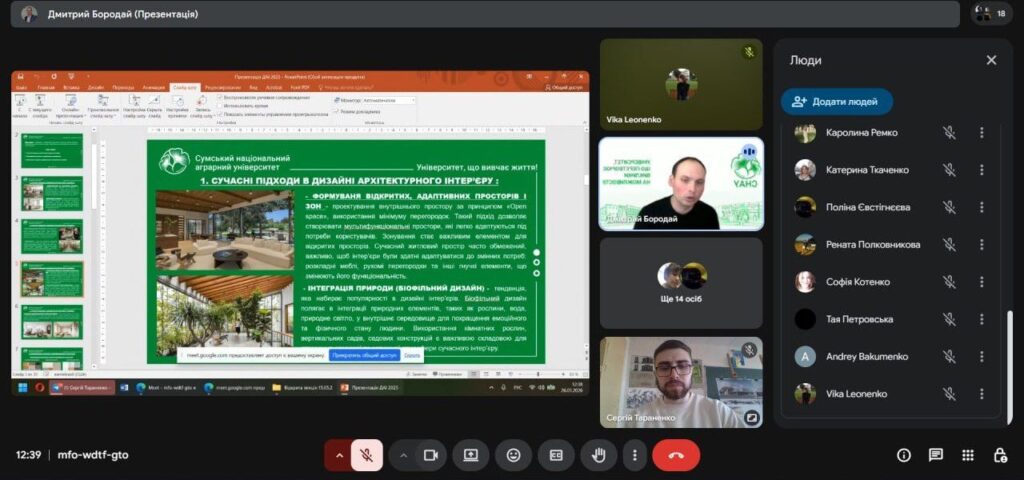Expand video settings arrow beside camera

point(404,455)
